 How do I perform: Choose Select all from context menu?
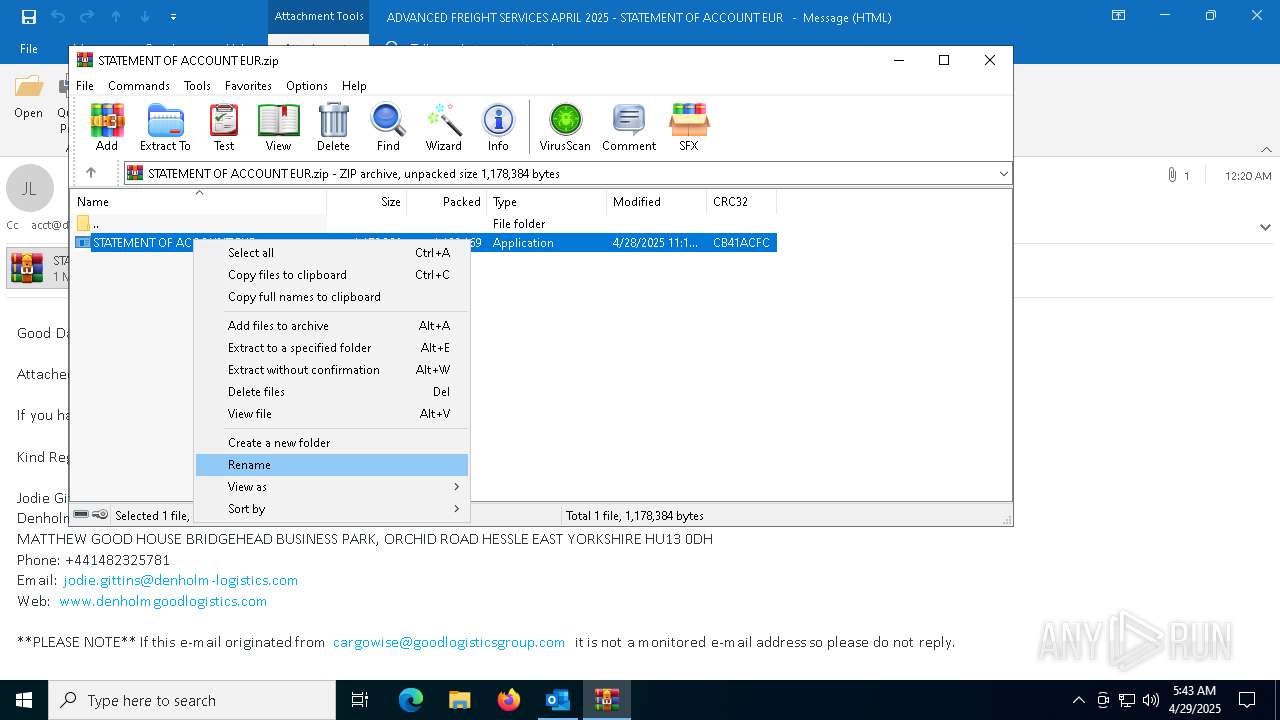(x=332, y=253)
